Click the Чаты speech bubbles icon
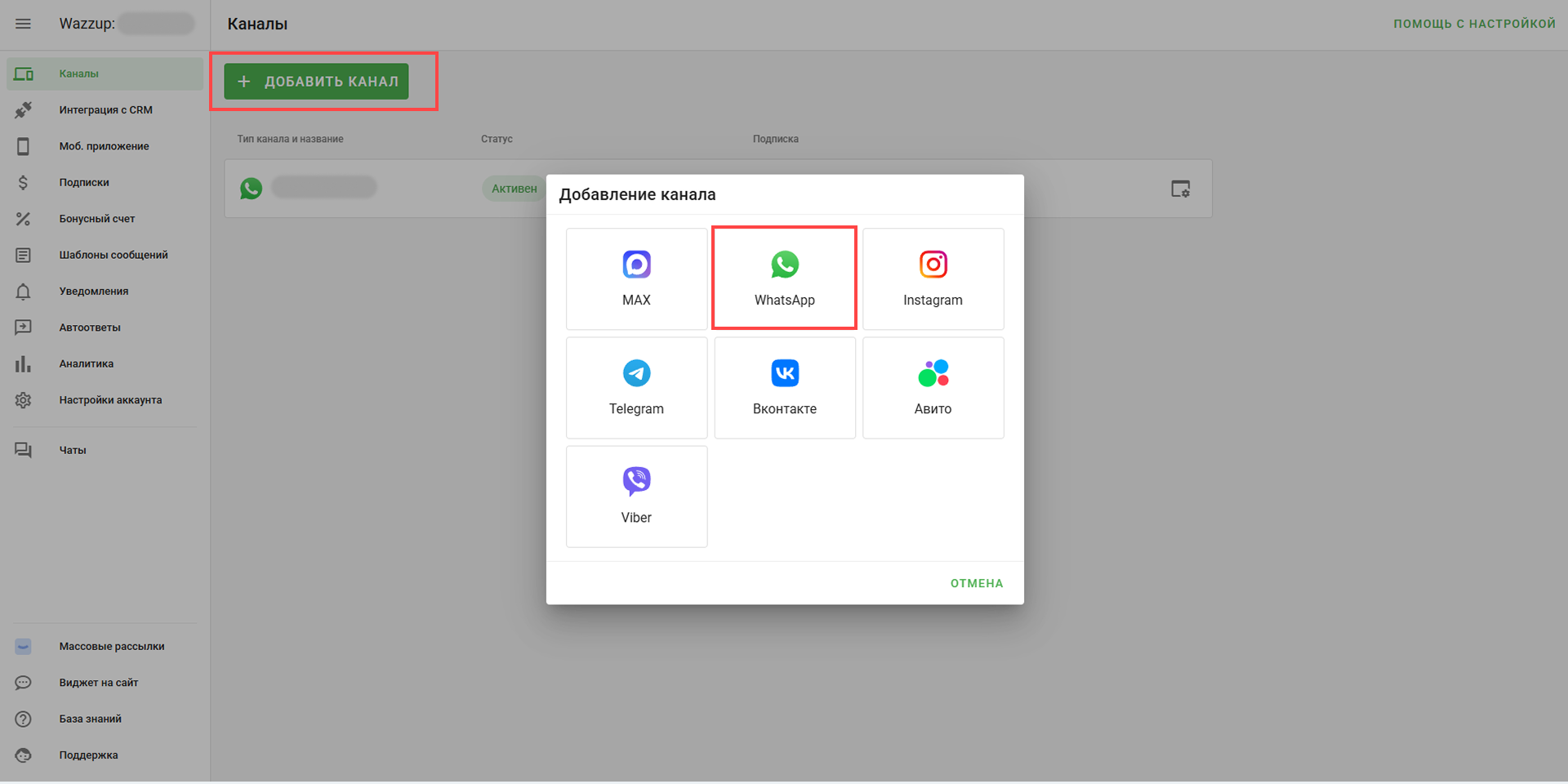Viewport: 1568px width, 784px height. click(23, 450)
